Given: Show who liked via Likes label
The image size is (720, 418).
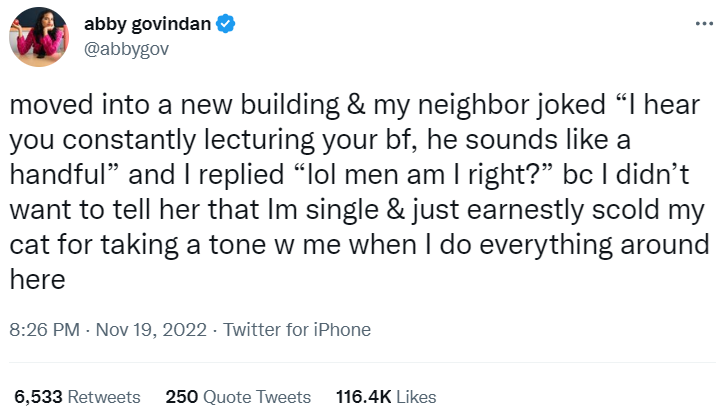Looking at the screenshot, I should [416, 397].
